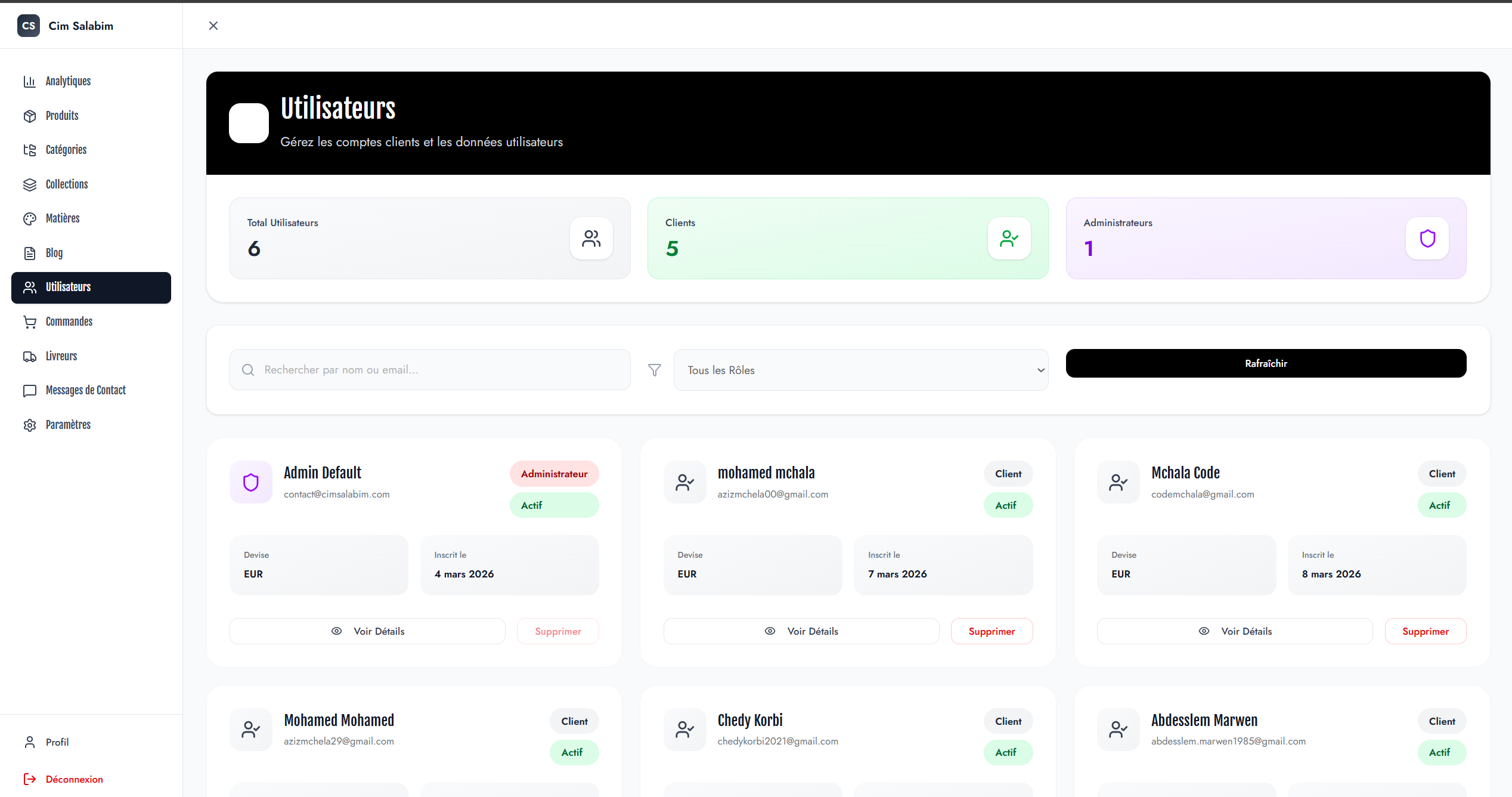Click the Collections layers icon
1512x797 pixels.
[x=29, y=184]
